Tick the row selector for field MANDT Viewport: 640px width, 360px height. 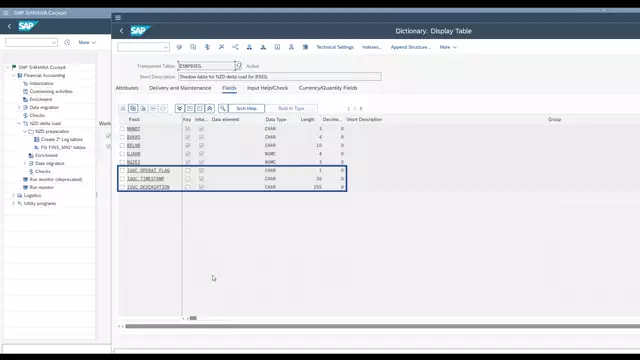point(122,129)
